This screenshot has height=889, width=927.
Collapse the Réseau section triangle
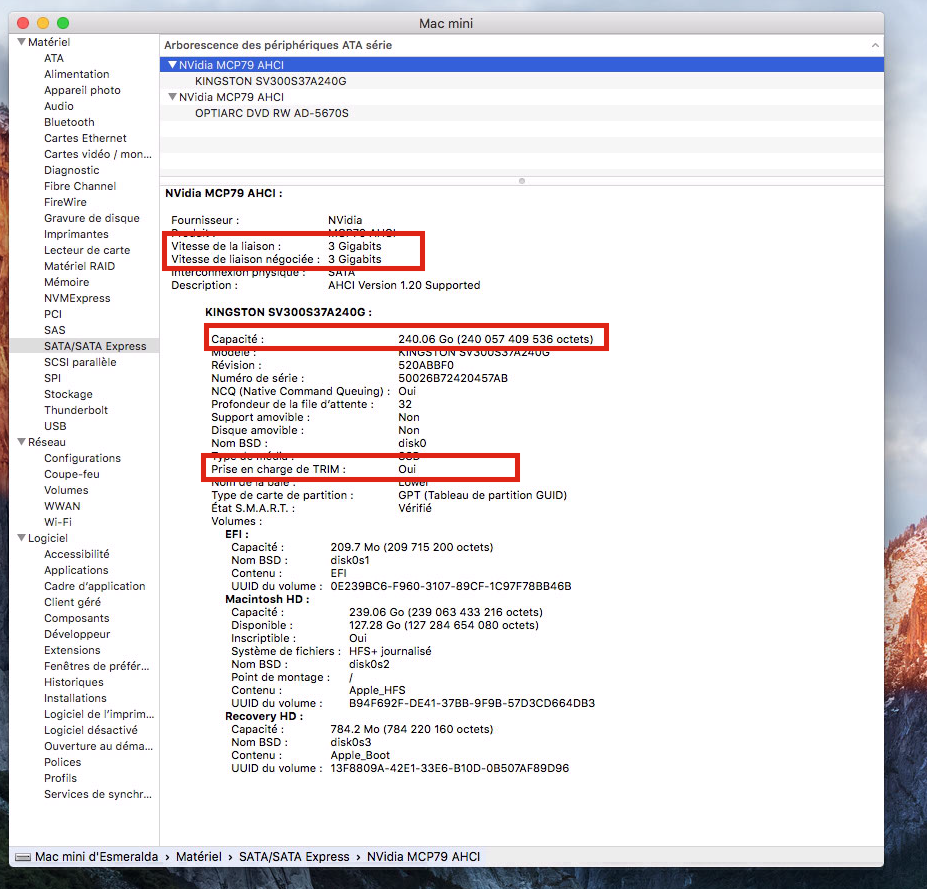tap(21, 442)
